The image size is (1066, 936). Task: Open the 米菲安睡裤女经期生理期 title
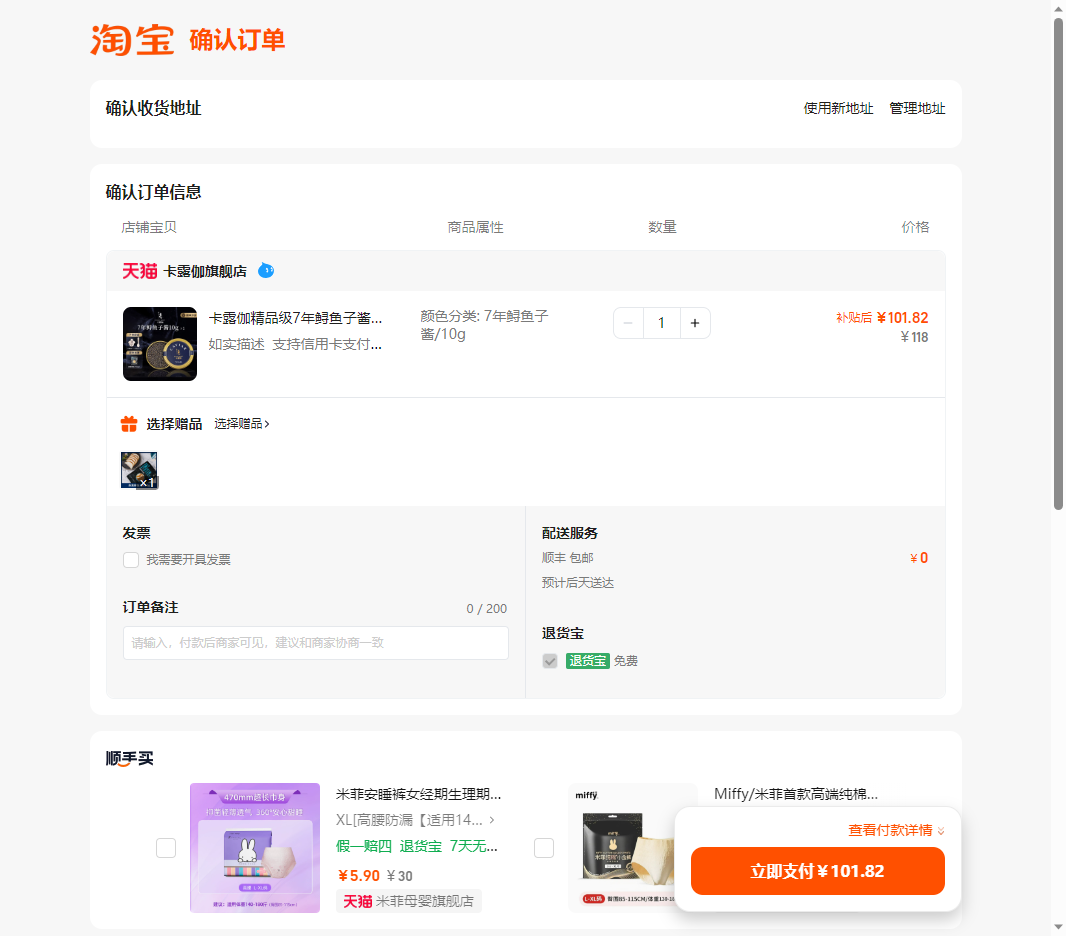click(x=418, y=794)
